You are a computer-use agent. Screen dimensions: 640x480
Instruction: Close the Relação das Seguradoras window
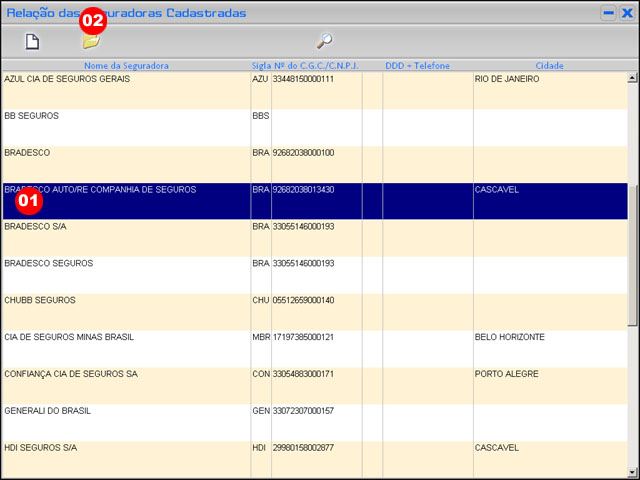[x=626, y=13]
